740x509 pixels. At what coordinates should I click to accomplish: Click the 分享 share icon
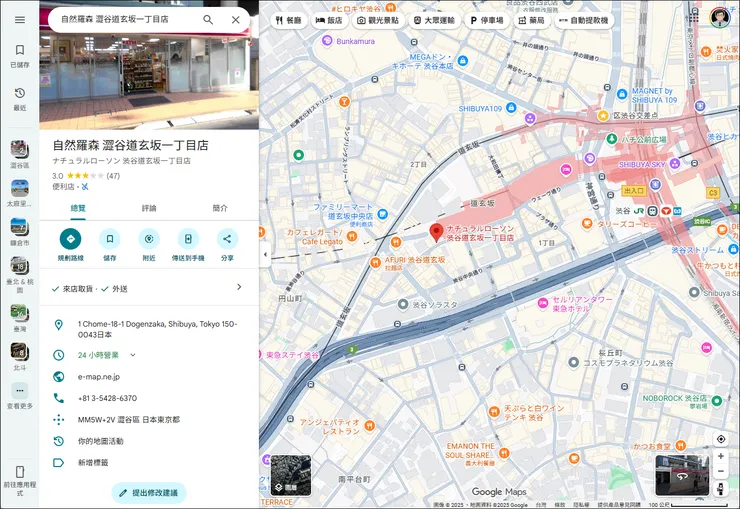click(227, 239)
